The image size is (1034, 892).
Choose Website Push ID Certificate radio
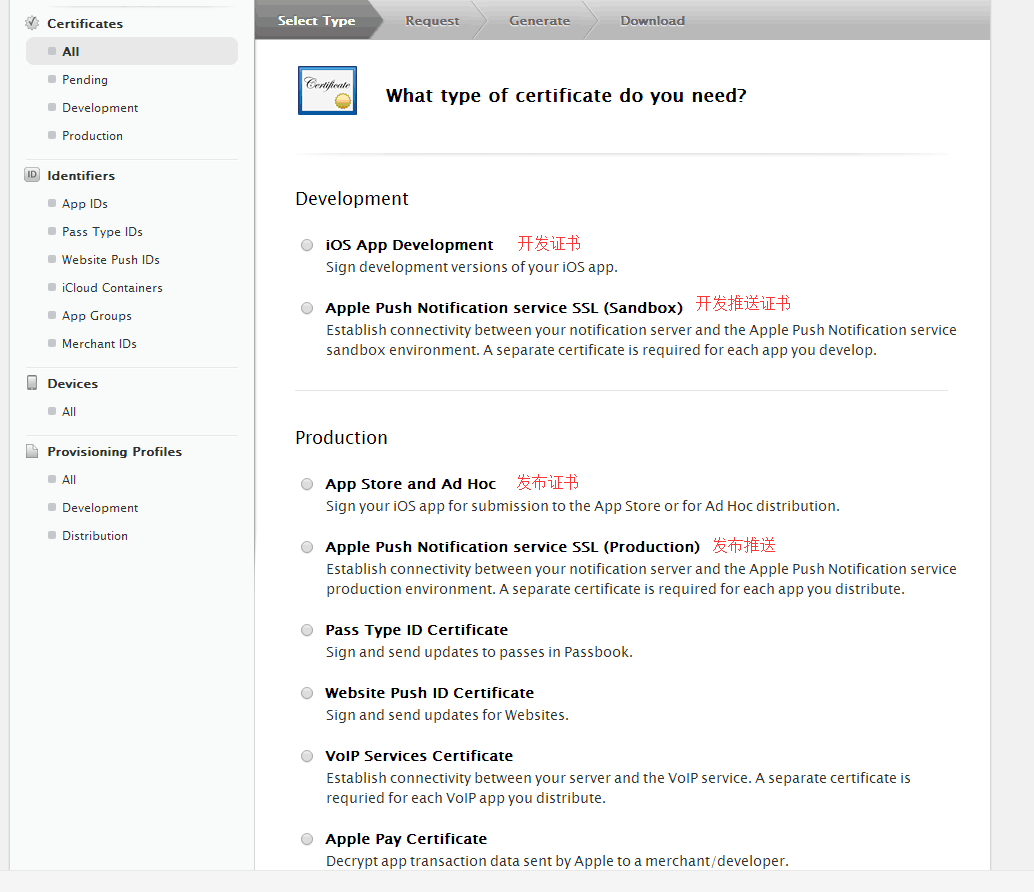point(307,693)
